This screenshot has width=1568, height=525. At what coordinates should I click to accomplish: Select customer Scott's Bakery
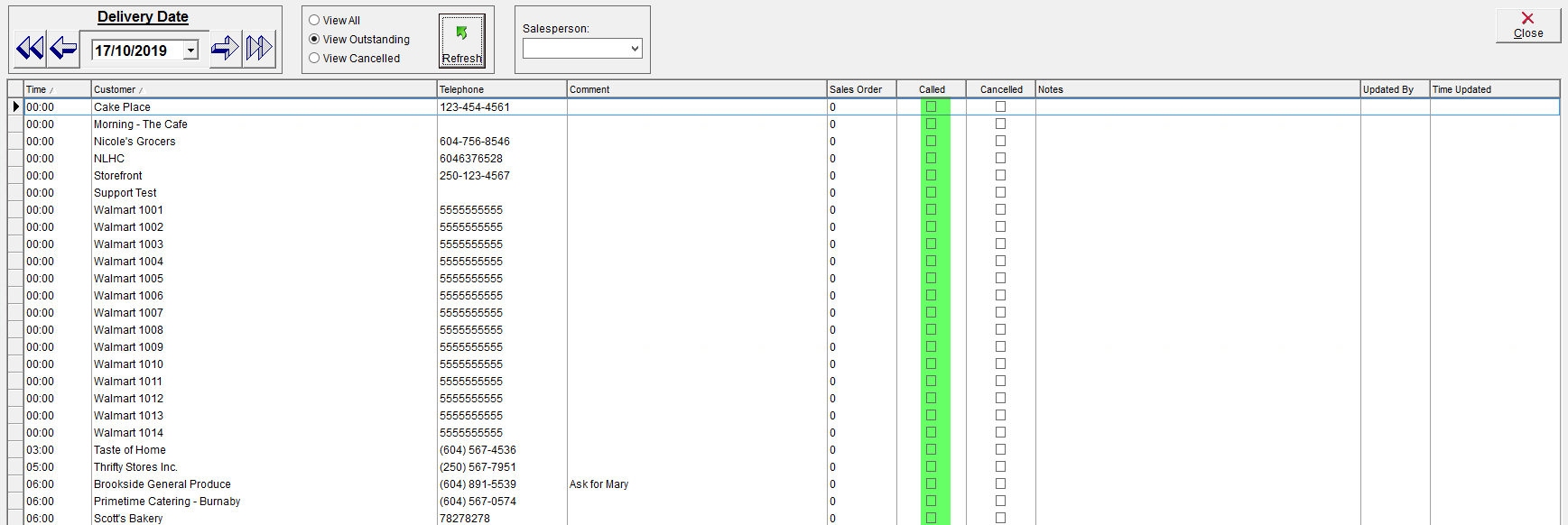264,518
